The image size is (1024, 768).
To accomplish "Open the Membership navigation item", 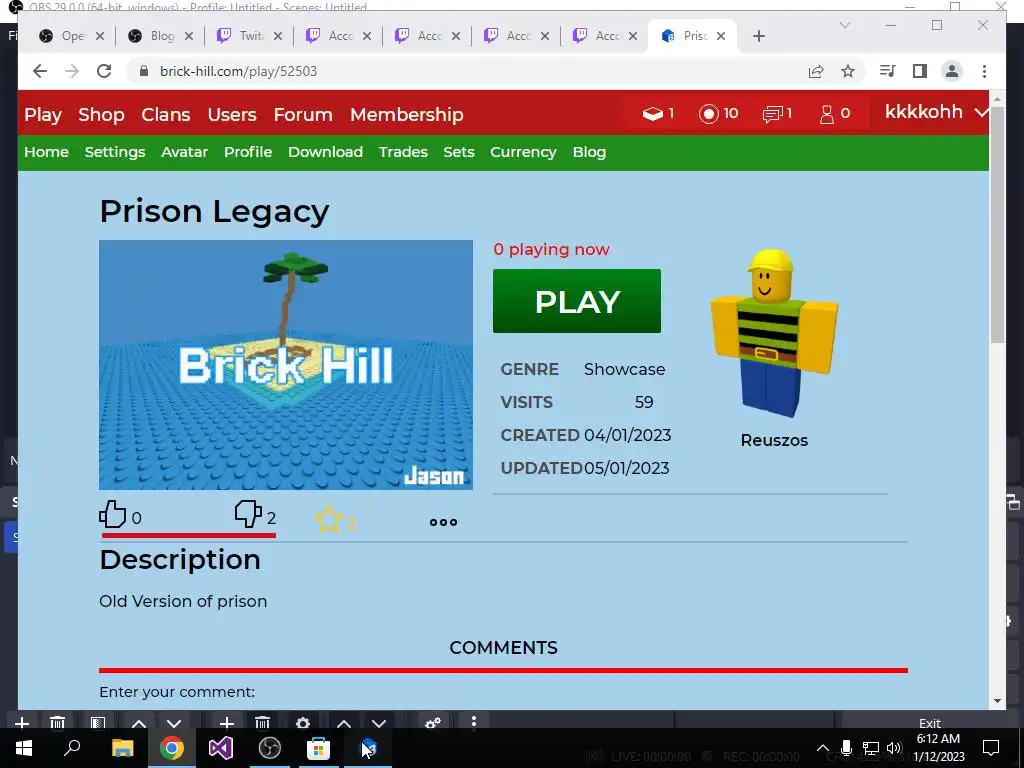I will click(x=407, y=114).
